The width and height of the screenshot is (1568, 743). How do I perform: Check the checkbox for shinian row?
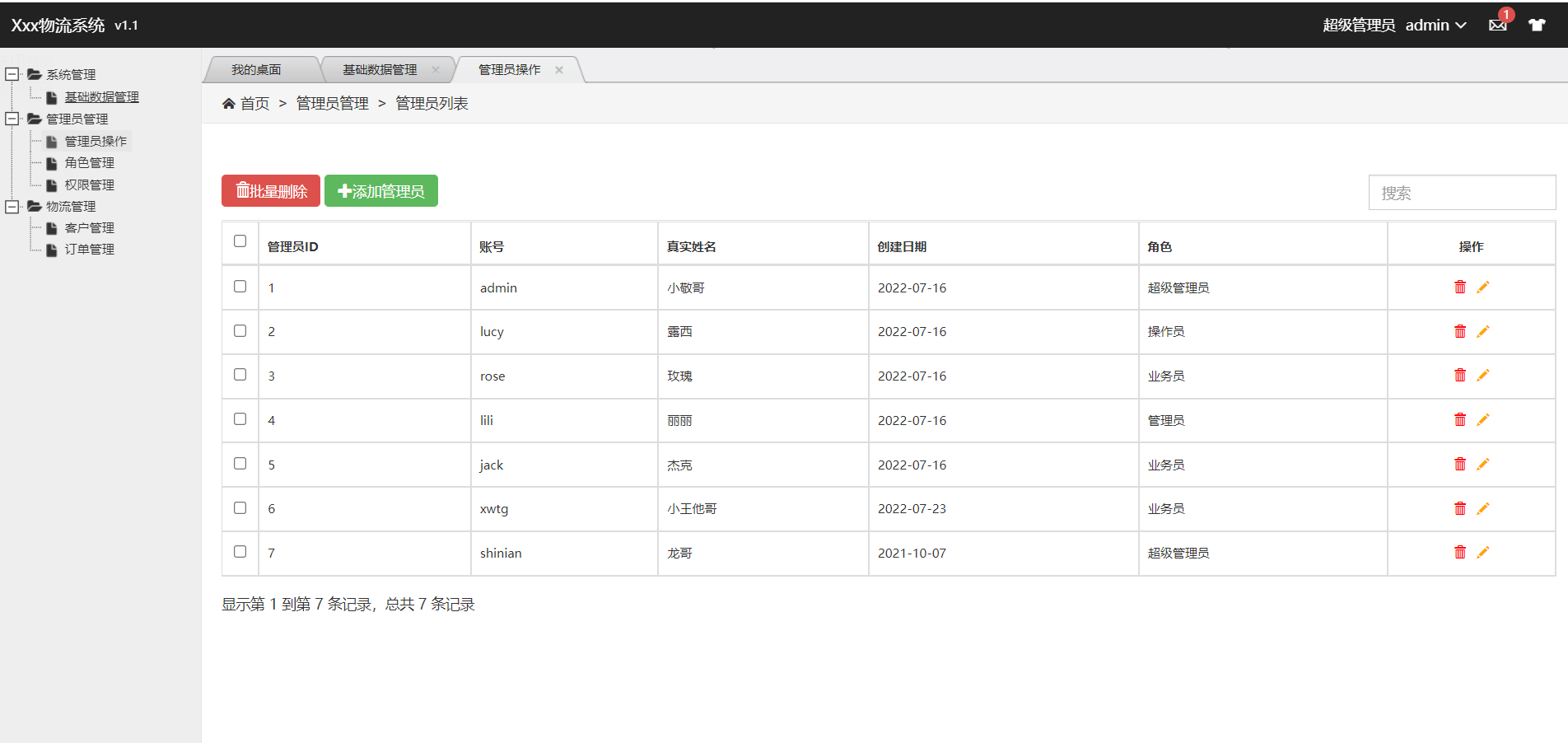pos(240,551)
